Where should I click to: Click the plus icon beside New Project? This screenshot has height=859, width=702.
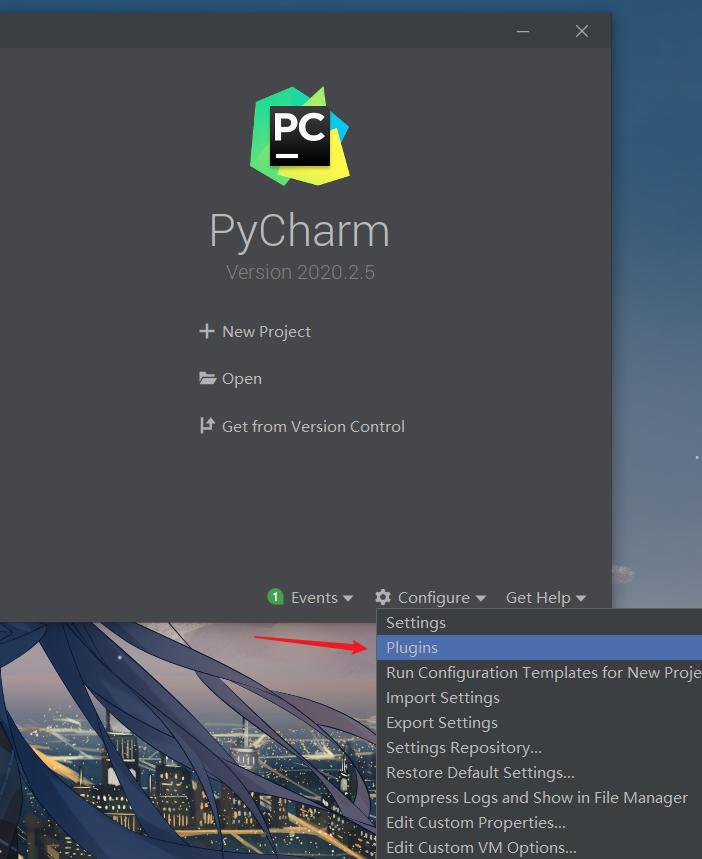(207, 331)
